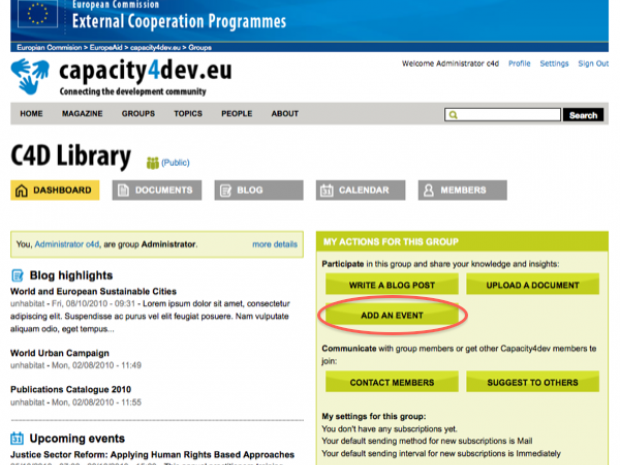Select Topics in the navigation bar

188,114
